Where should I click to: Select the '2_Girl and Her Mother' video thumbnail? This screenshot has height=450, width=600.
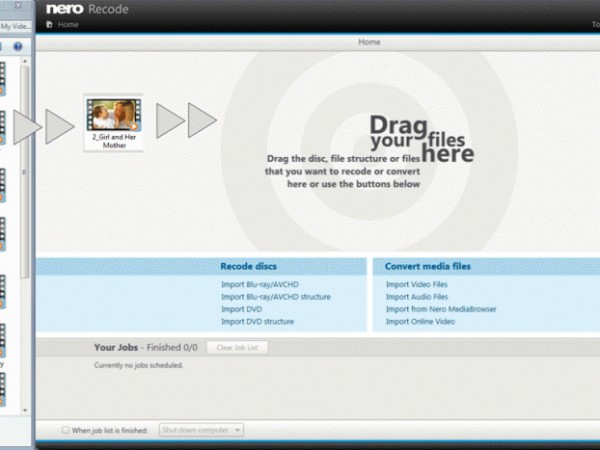[x=113, y=122]
